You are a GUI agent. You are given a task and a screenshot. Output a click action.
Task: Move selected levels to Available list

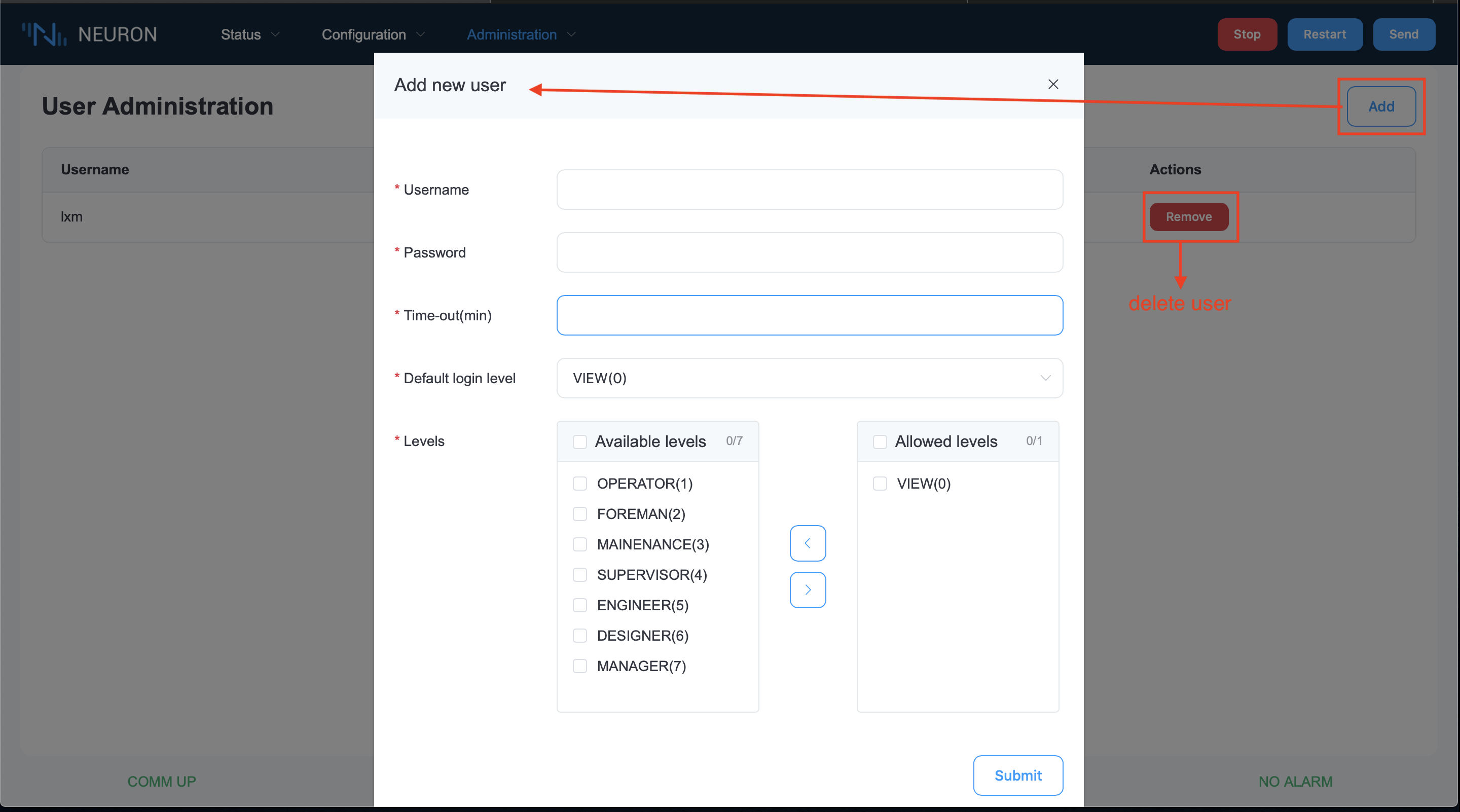coord(808,543)
